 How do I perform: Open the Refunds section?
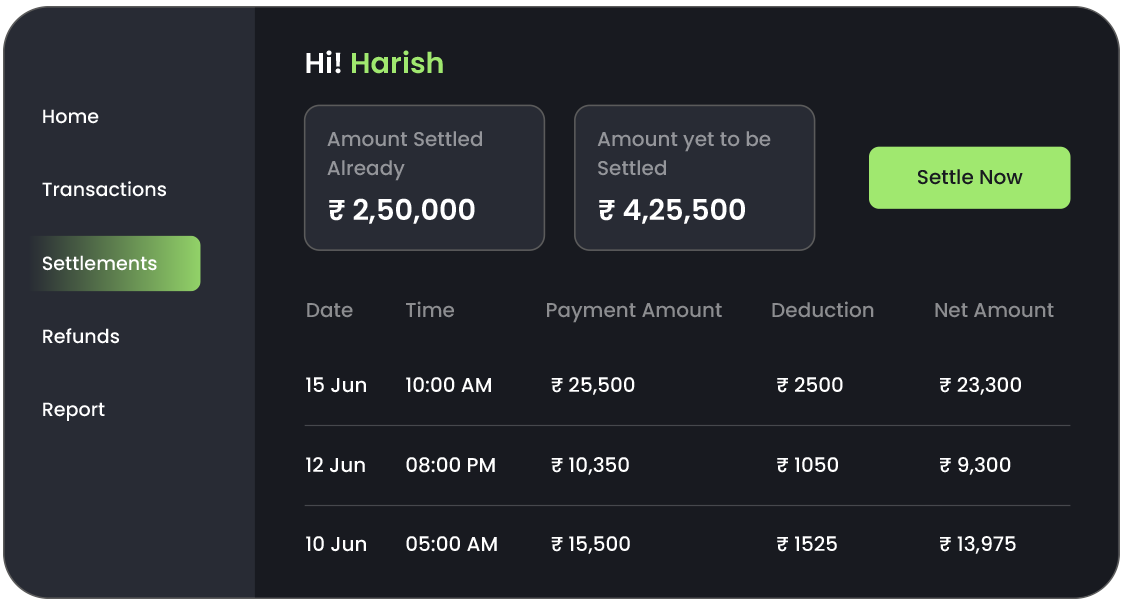pos(81,337)
